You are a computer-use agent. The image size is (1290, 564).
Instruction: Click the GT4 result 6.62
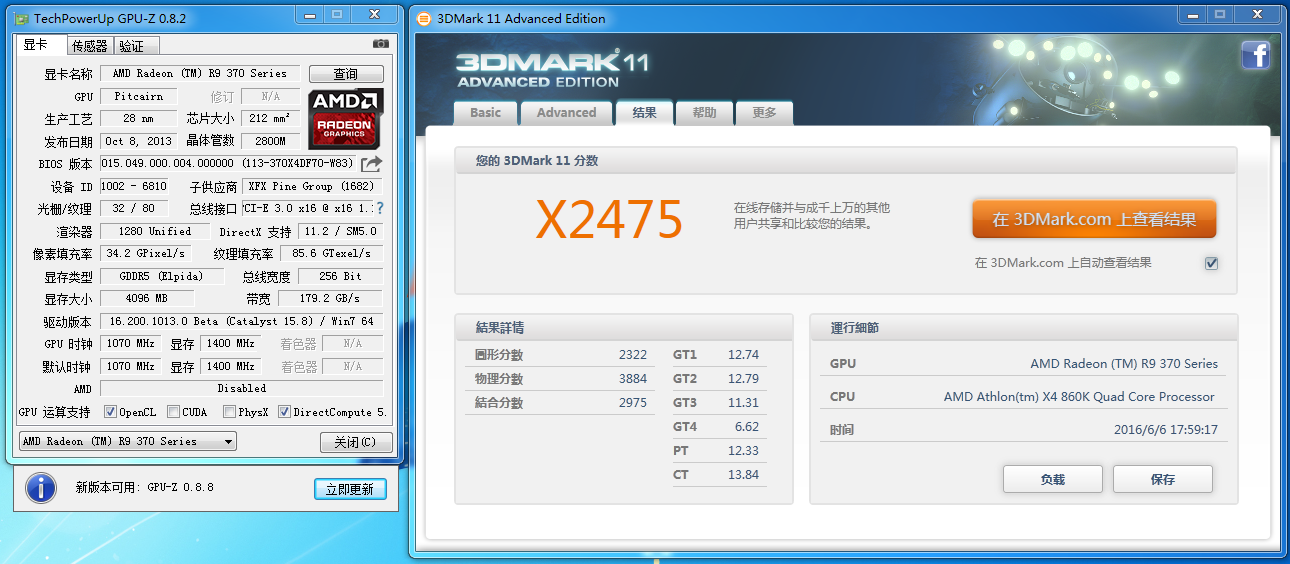tap(747, 427)
